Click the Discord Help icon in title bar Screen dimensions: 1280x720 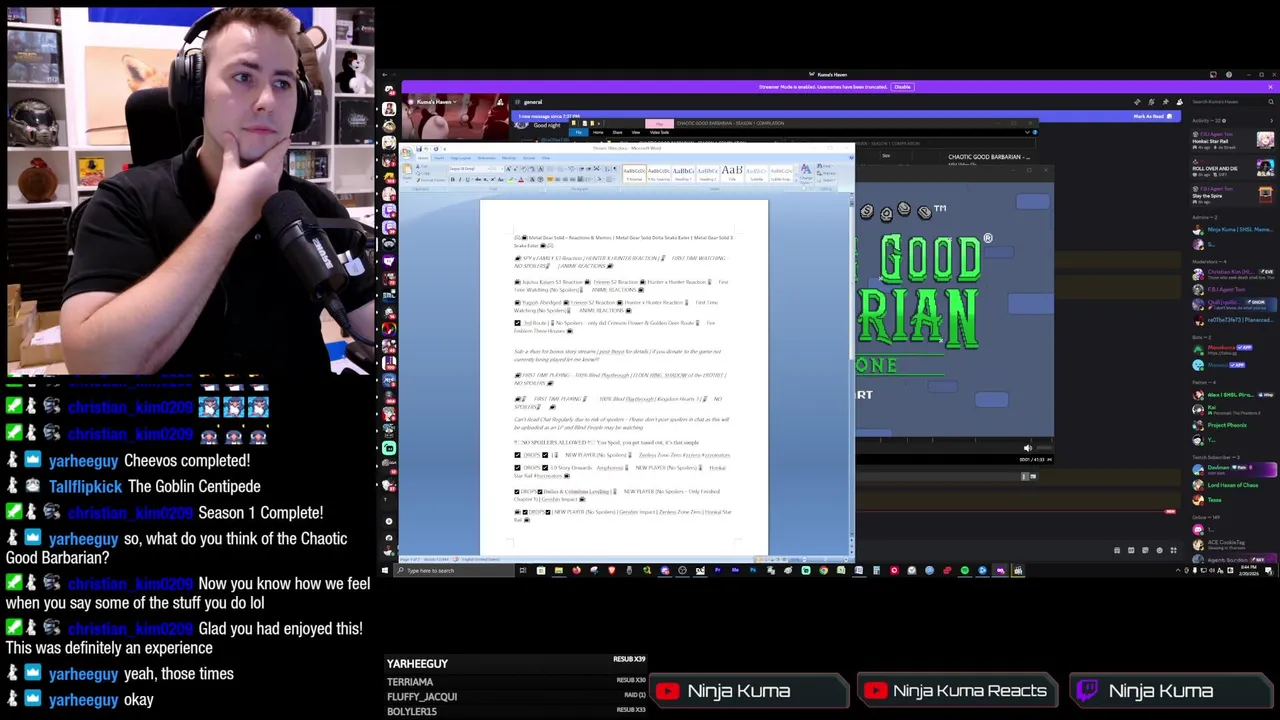pyautogui.click(x=1229, y=74)
